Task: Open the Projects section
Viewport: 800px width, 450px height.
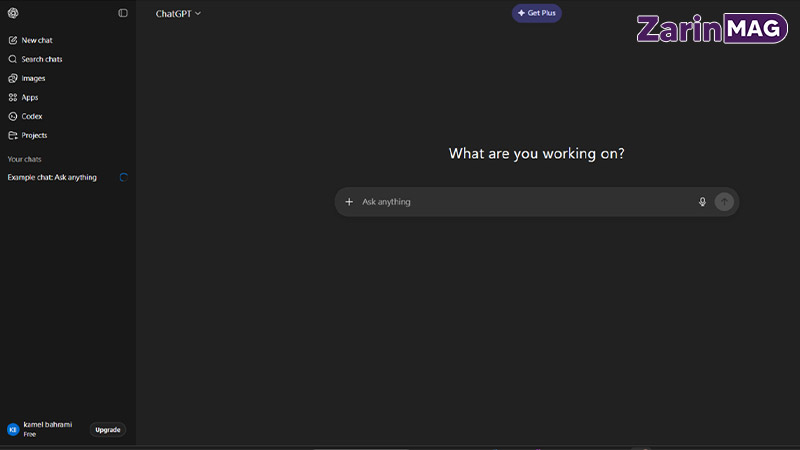Action: (x=34, y=135)
